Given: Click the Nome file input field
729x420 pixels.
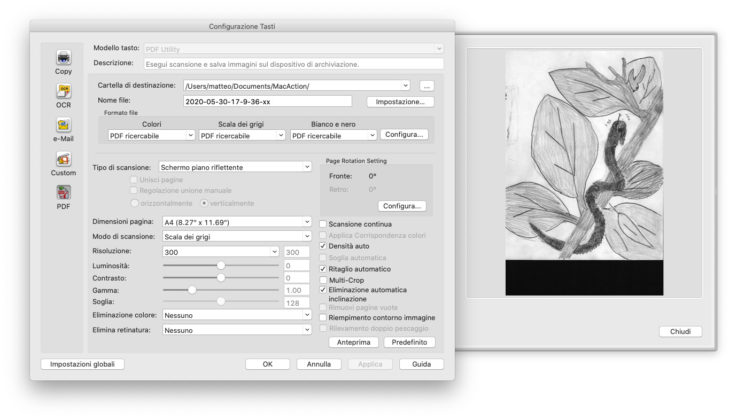Looking at the screenshot, I should pyautogui.click(x=268, y=101).
